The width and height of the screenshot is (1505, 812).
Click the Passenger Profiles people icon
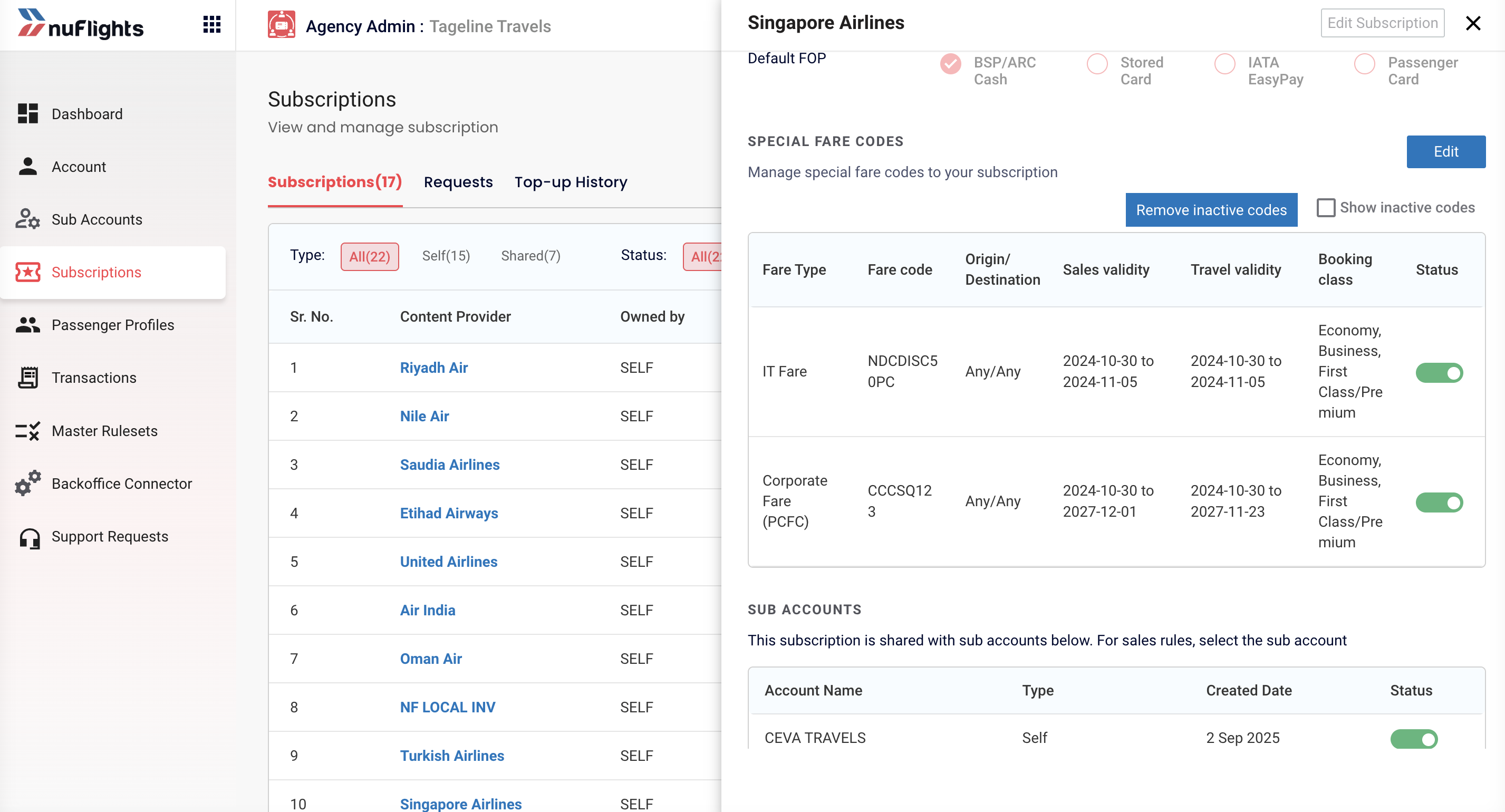[x=27, y=325]
